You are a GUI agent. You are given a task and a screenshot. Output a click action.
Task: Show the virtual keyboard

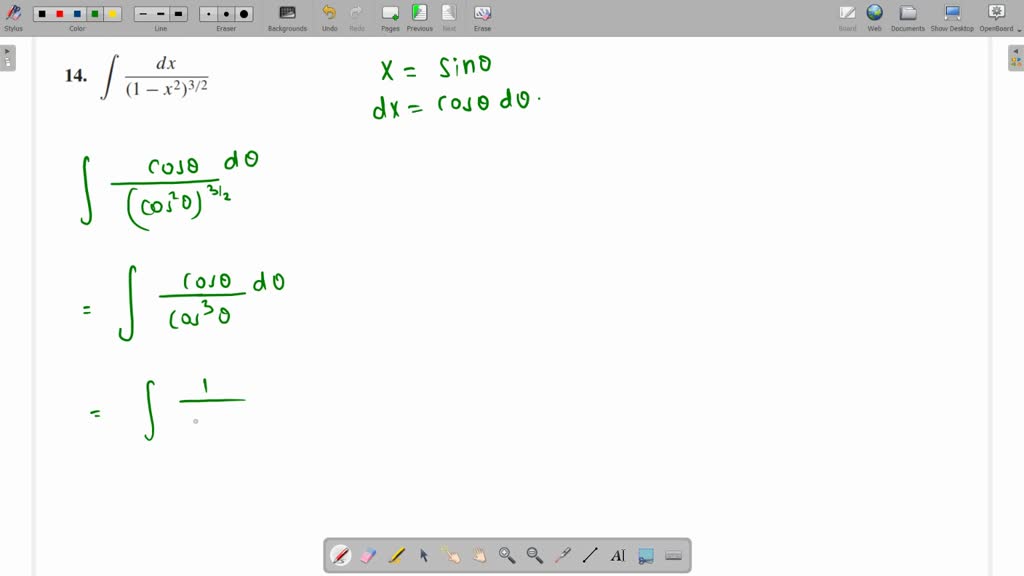pos(673,555)
